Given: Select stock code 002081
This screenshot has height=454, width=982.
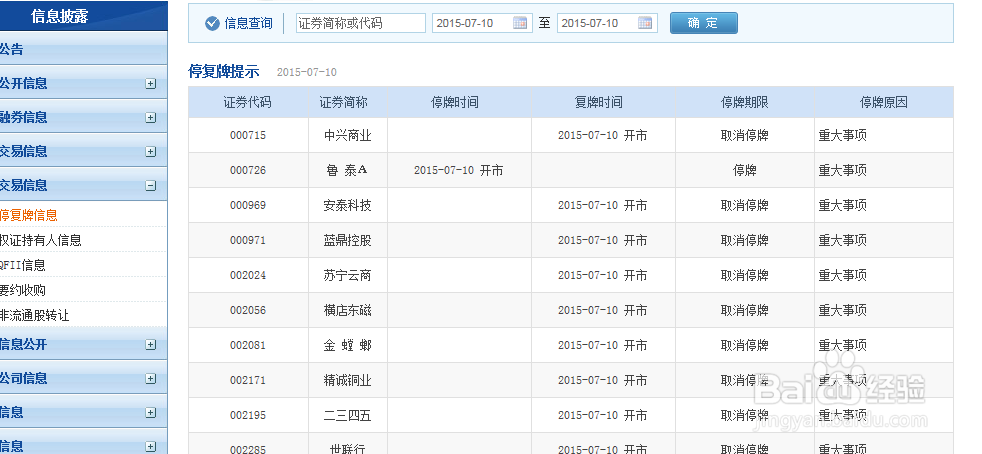Looking at the screenshot, I should [248, 346].
